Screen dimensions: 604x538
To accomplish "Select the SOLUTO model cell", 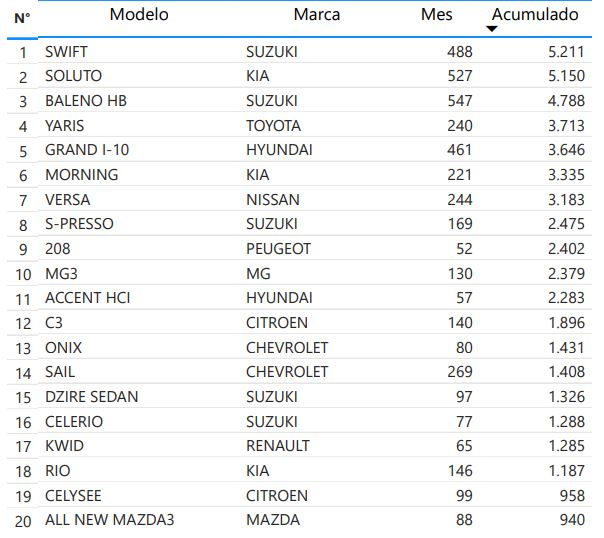I will [x=73, y=75].
